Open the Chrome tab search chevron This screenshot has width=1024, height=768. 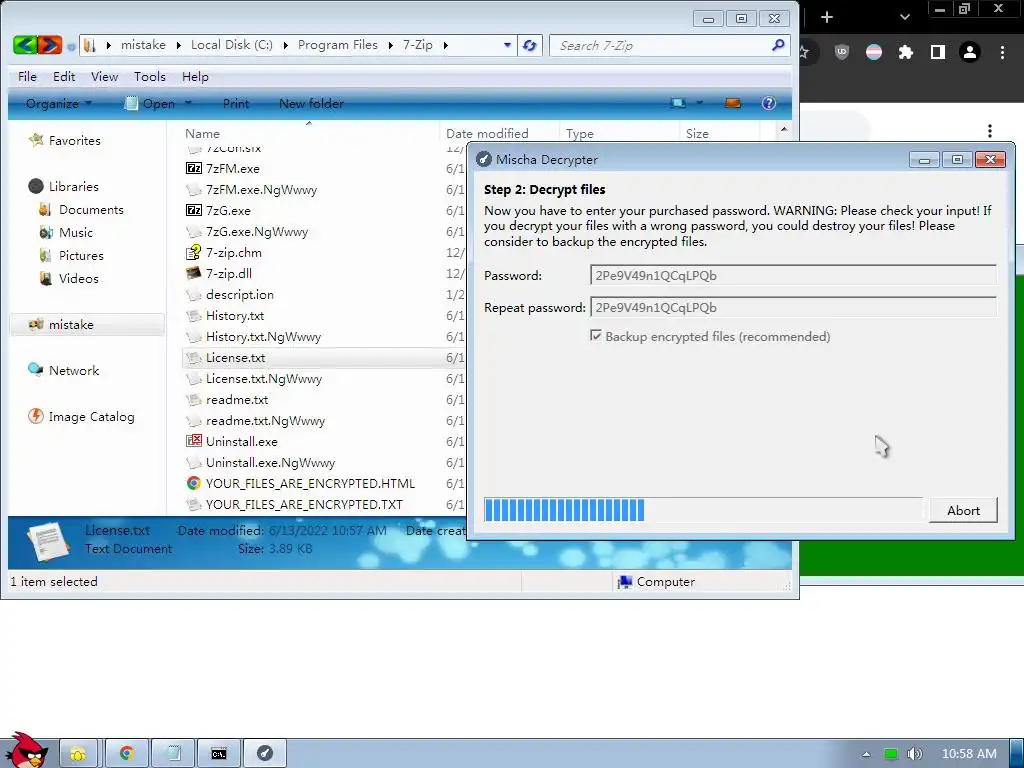click(x=904, y=17)
